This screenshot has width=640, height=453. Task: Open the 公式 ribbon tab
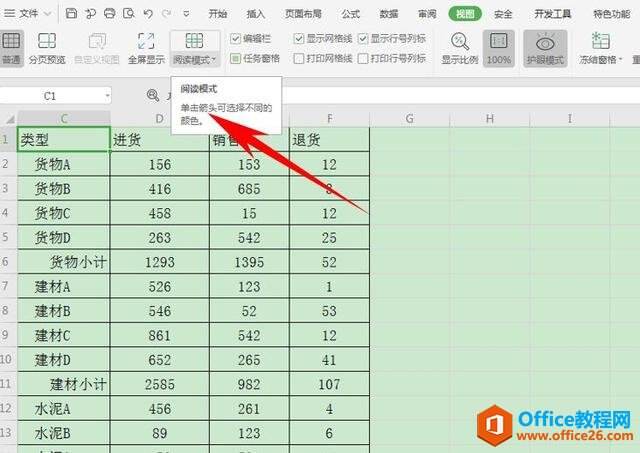(351, 14)
